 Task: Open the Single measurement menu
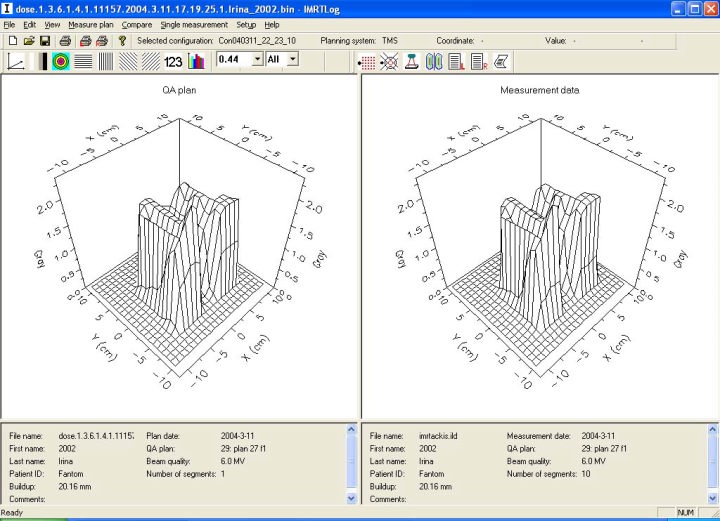(194, 25)
